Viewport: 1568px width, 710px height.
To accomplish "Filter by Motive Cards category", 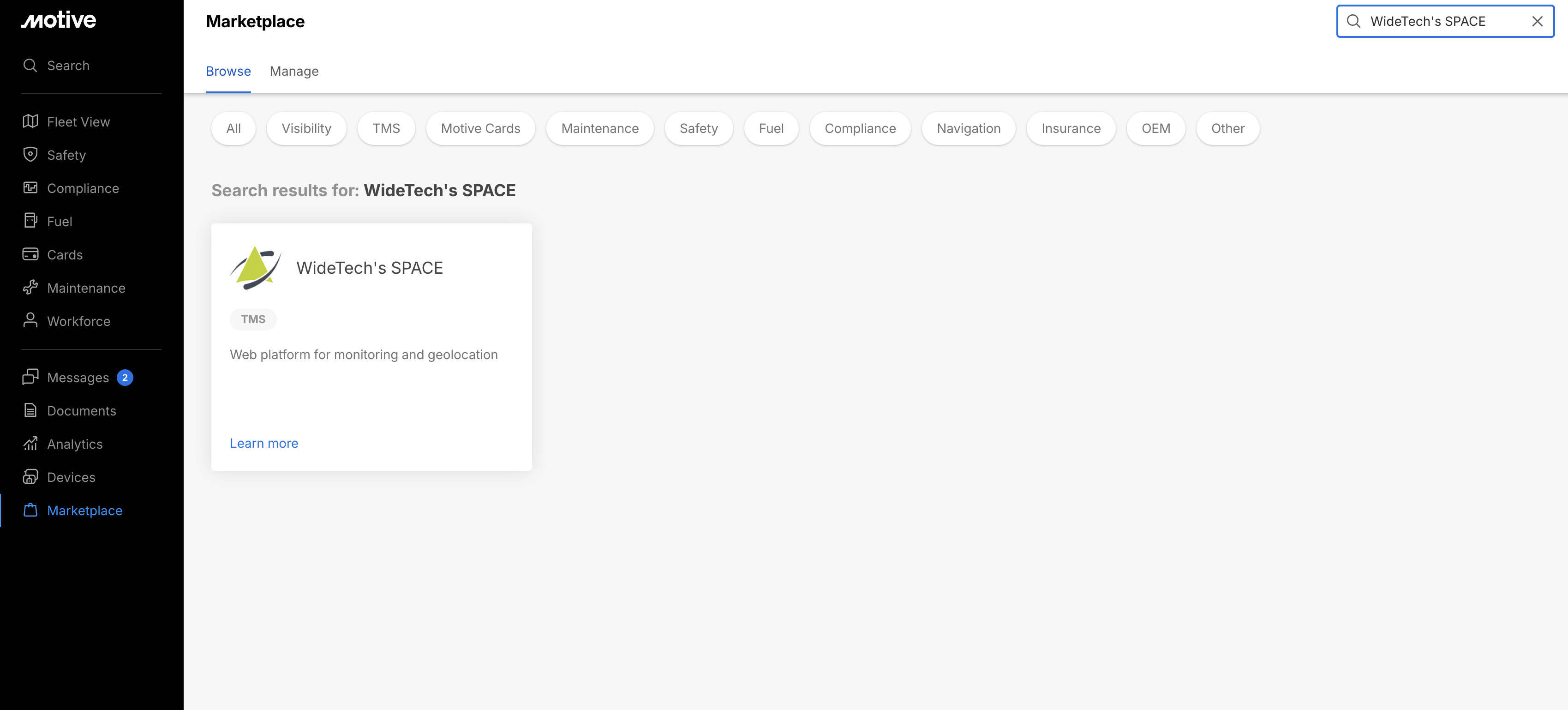I will pos(480,128).
